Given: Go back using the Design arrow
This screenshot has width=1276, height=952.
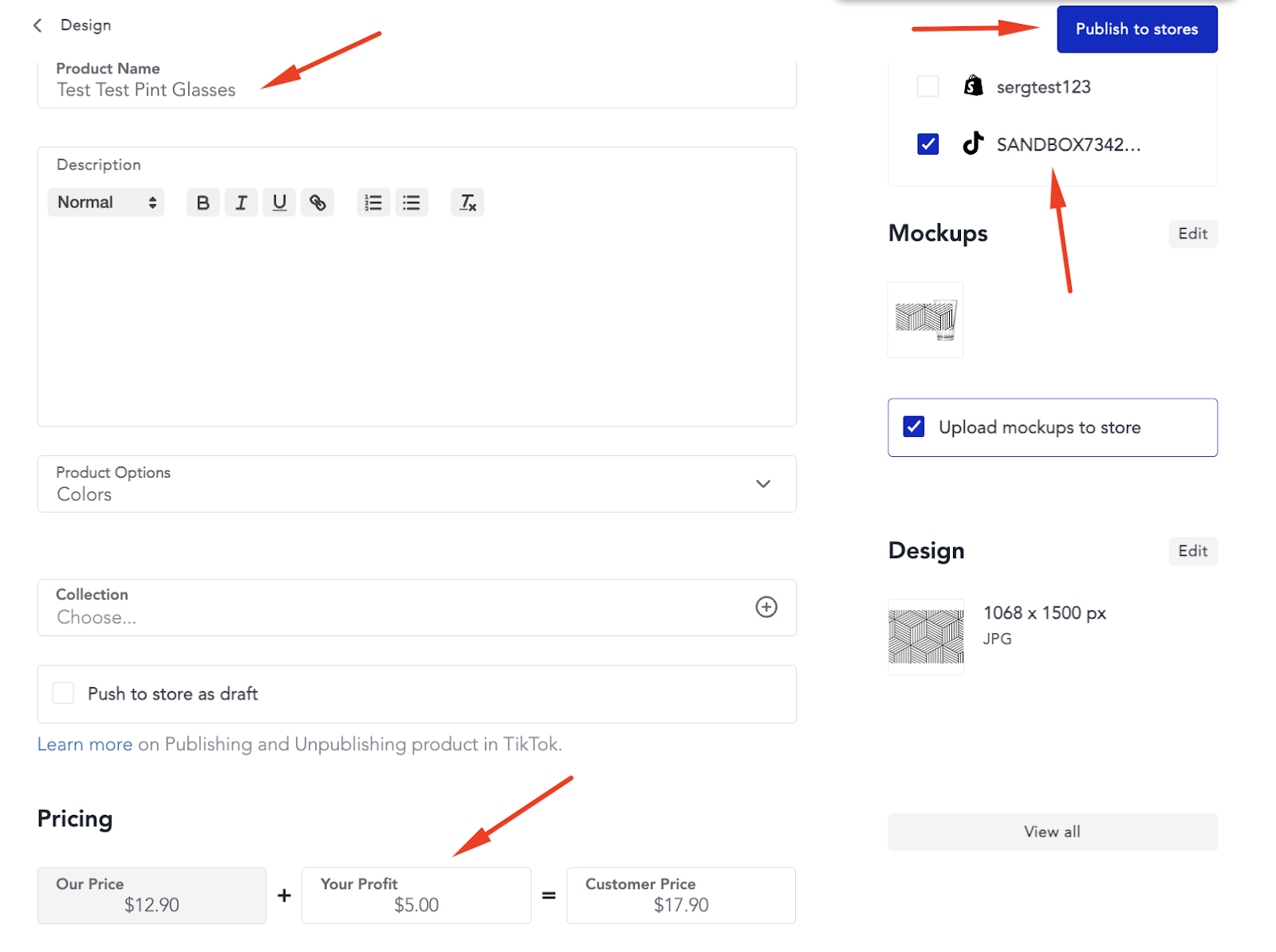Looking at the screenshot, I should [x=37, y=26].
